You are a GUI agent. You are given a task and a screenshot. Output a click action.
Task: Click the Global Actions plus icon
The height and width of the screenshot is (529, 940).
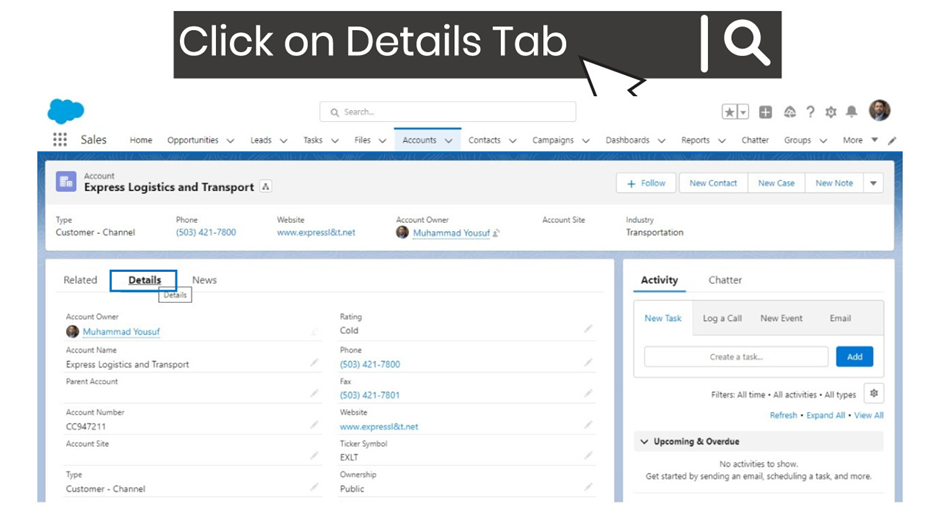766,112
